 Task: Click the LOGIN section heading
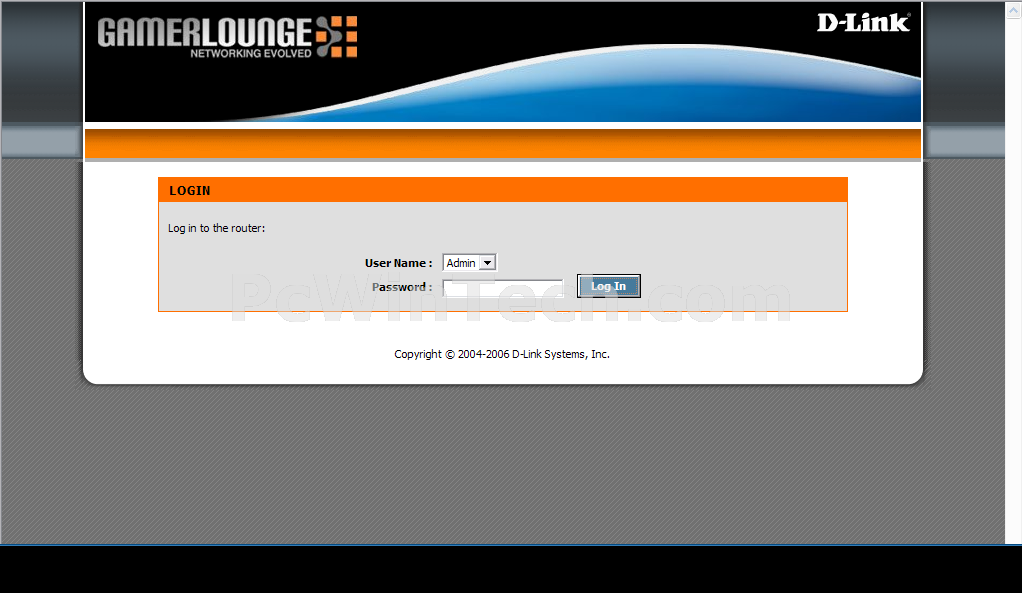pos(190,191)
